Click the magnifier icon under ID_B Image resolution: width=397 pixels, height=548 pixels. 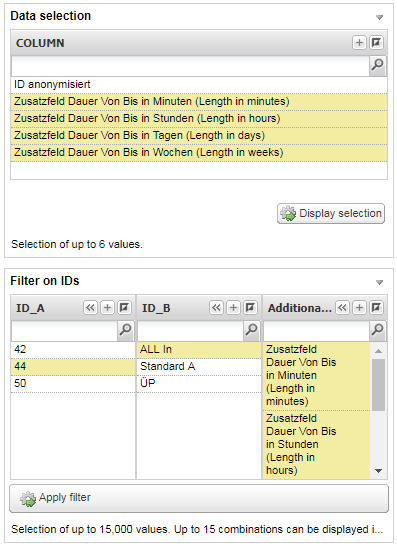(252, 330)
